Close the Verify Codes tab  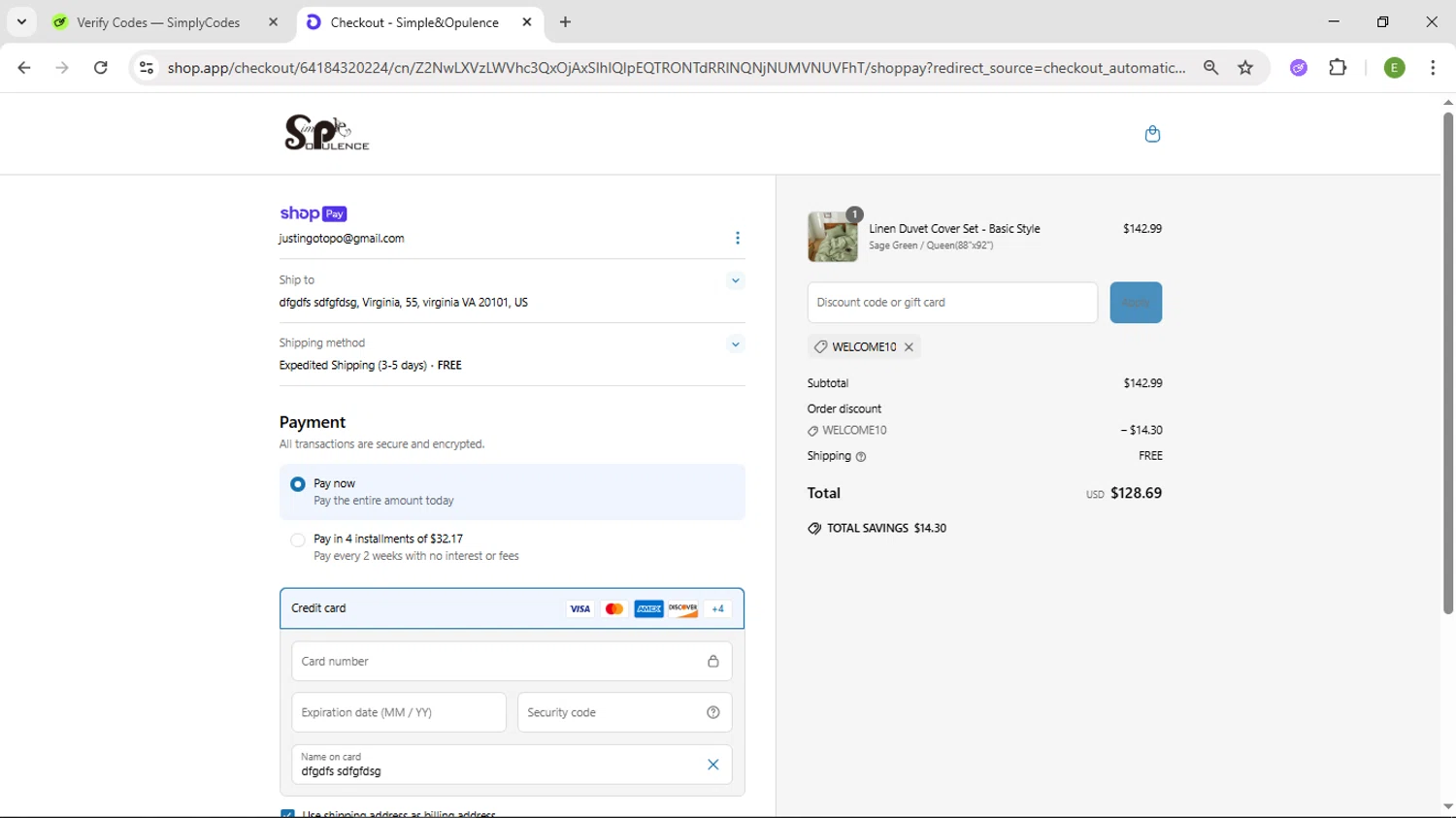point(273,21)
